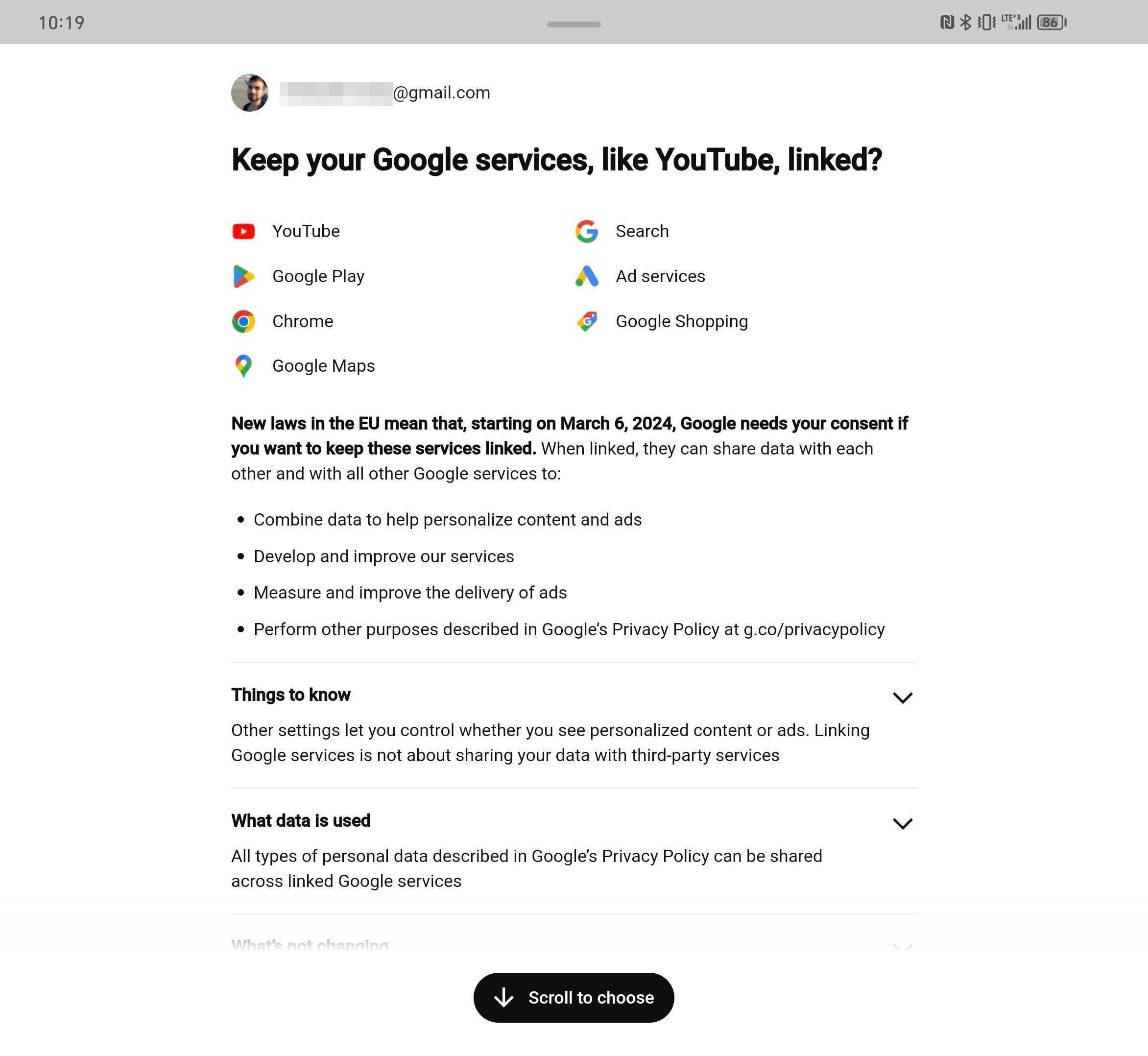Click the account profile picture
The image size is (1148, 1056).
click(250, 93)
